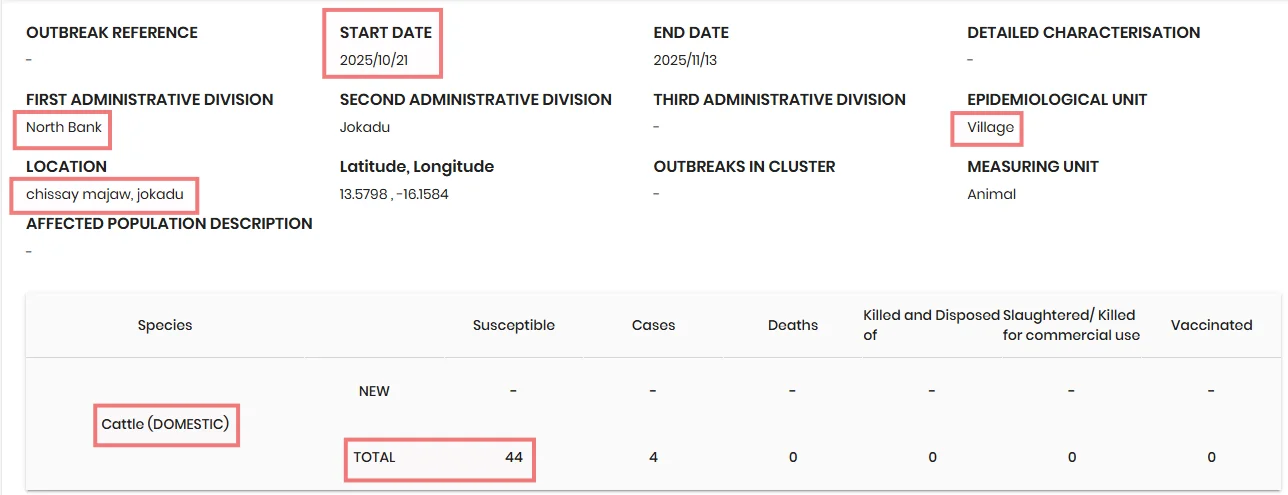
Task: Select the Cases column header
Action: tap(653, 325)
